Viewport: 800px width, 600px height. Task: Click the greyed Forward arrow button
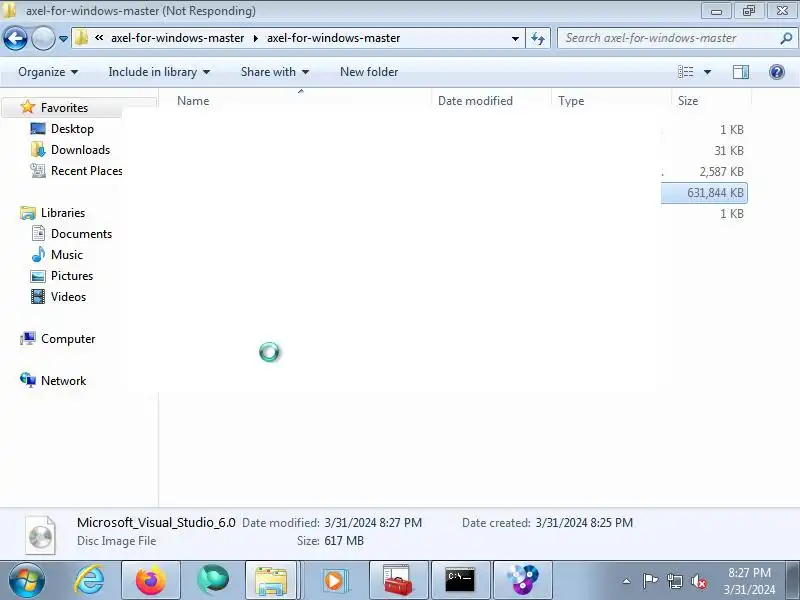pyautogui.click(x=43, y=38)
